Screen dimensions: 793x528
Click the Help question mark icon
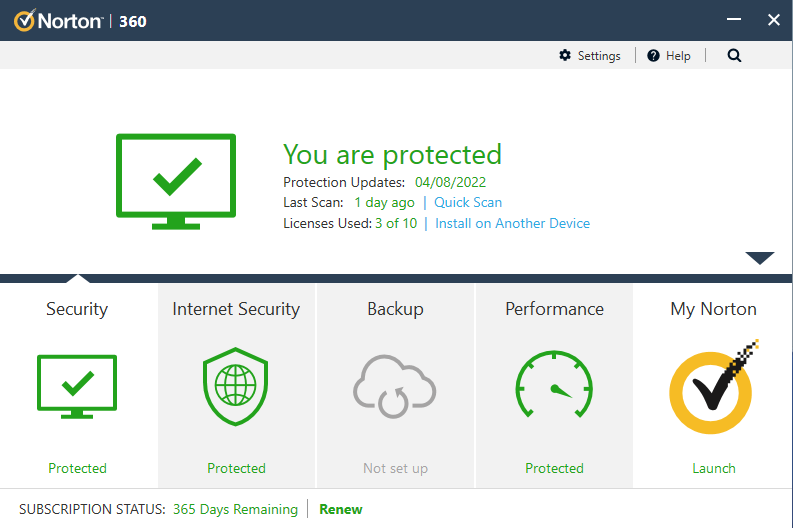point(654,56)
